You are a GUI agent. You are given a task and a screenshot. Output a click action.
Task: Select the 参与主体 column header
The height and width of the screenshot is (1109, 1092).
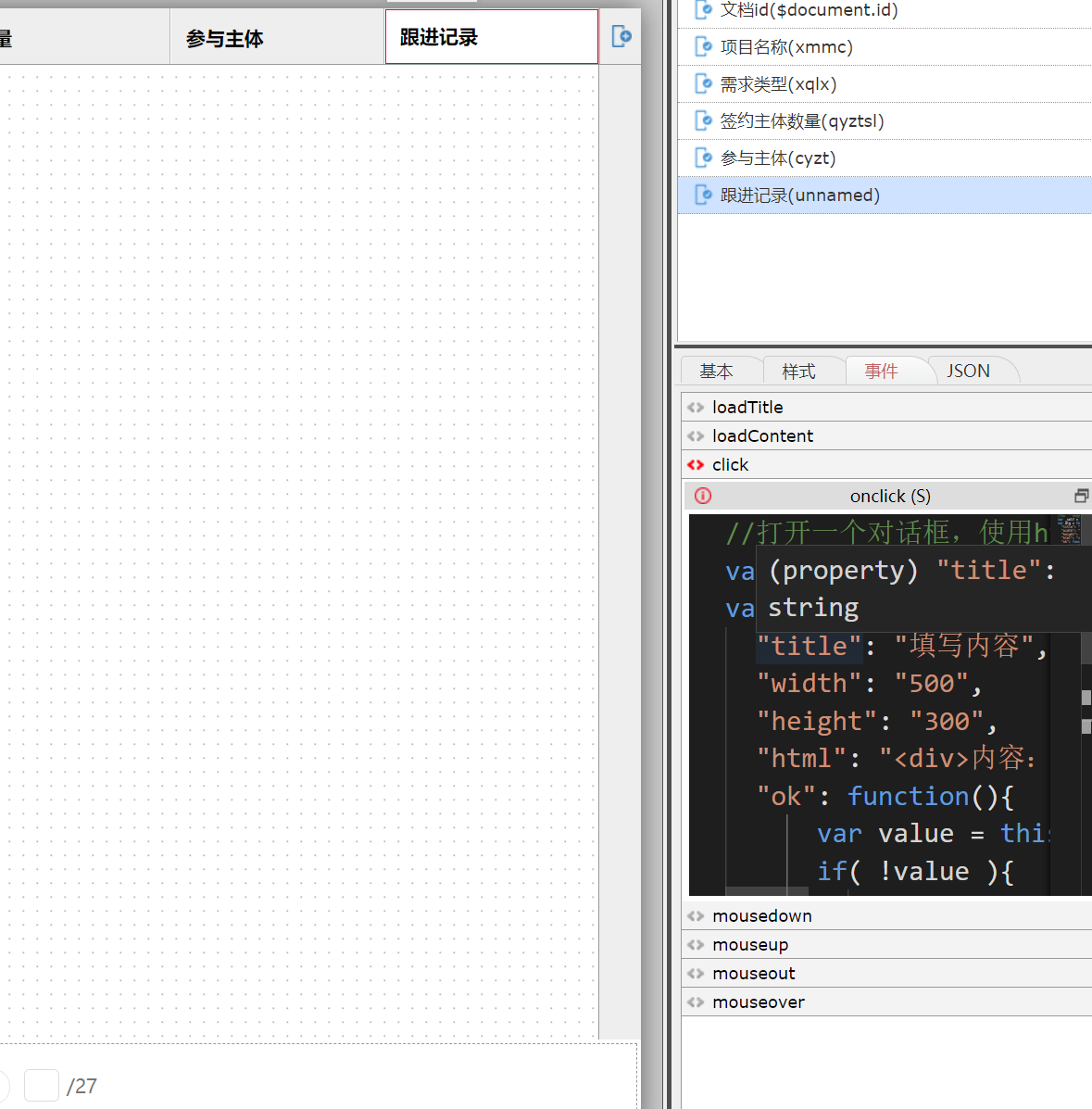click(x=225, y=39)
